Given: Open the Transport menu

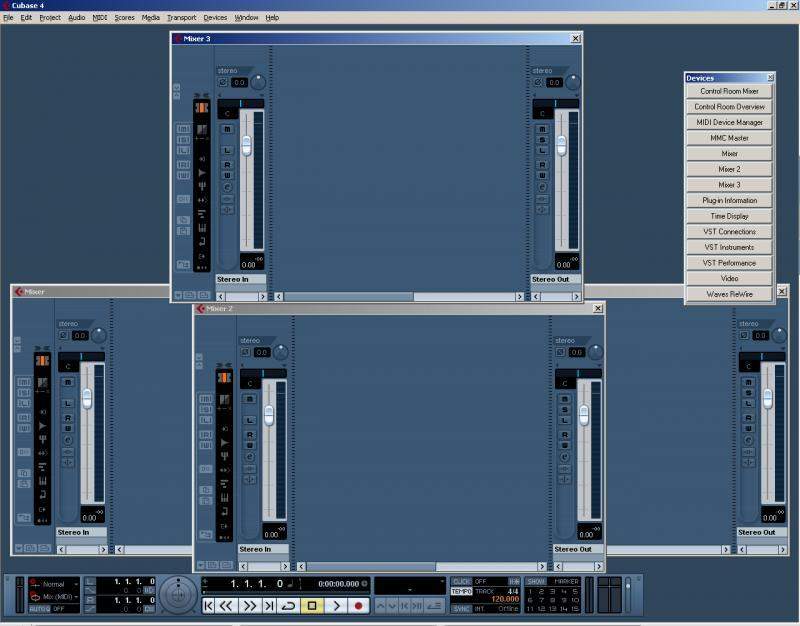Looking at the screenshot, I should (181, 17).
